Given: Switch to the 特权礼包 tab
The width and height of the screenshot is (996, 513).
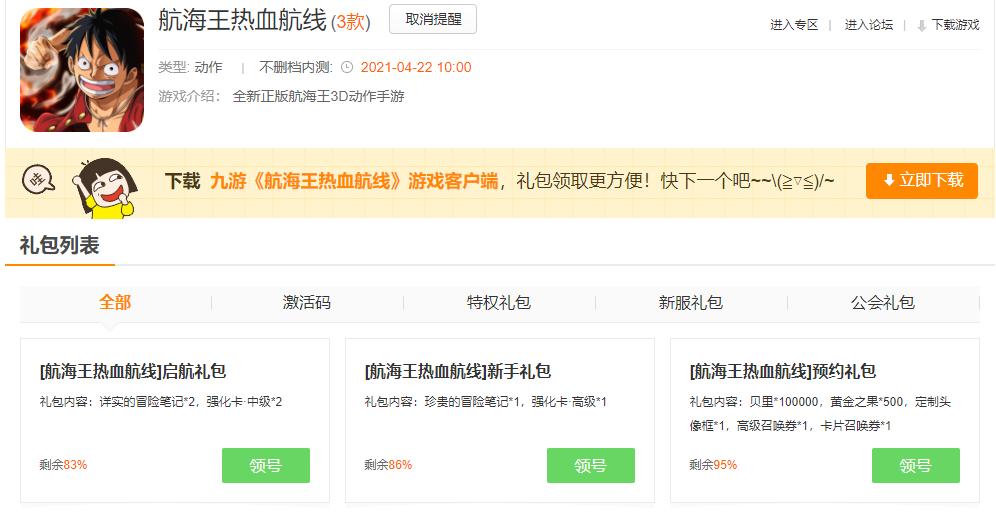Looking at the screenshot, I should (499, 302).
